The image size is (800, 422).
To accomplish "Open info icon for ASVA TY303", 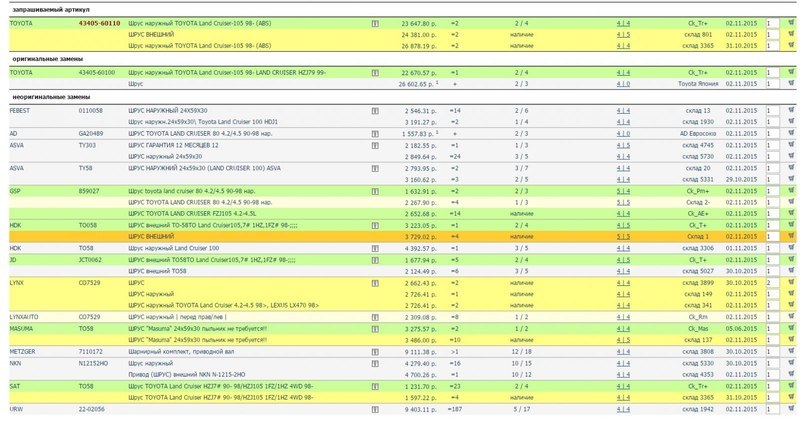I will [375, 145].
